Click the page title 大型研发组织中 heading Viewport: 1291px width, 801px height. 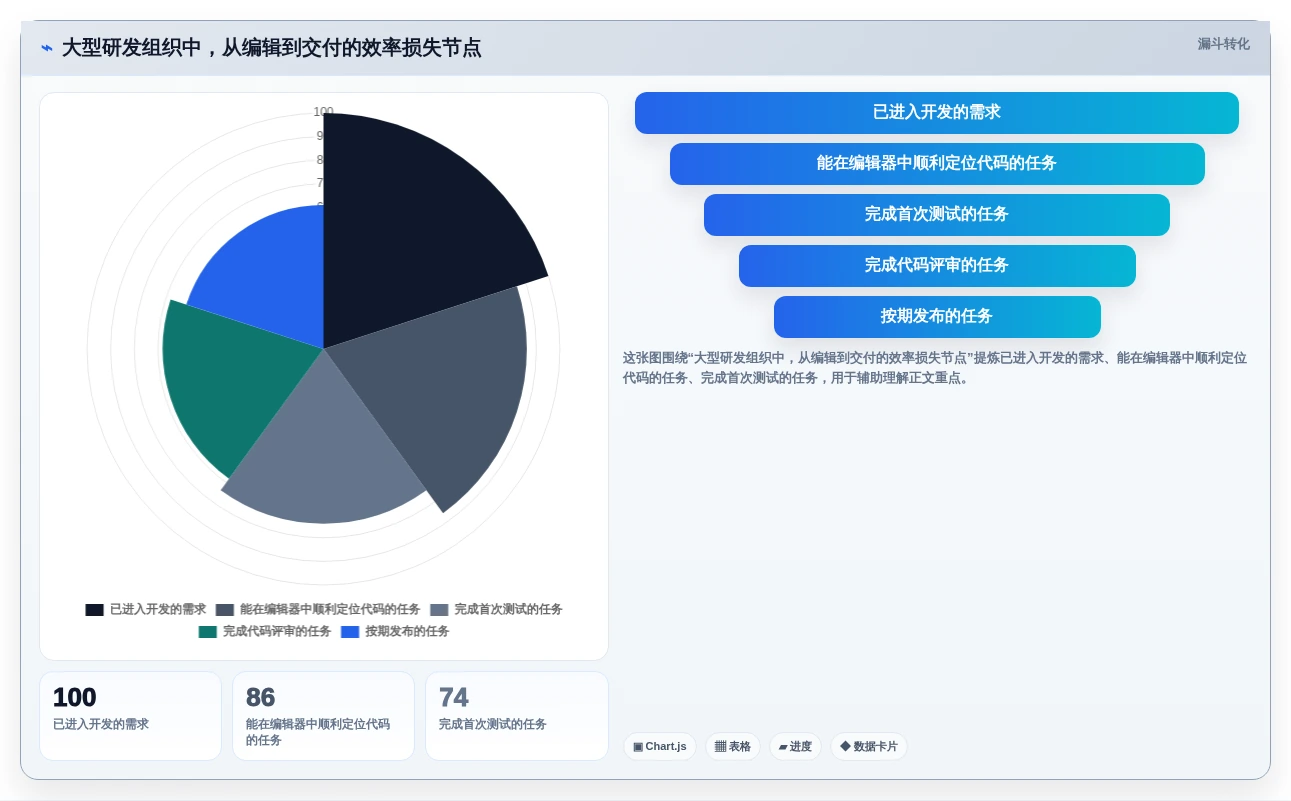click(271, 48)
